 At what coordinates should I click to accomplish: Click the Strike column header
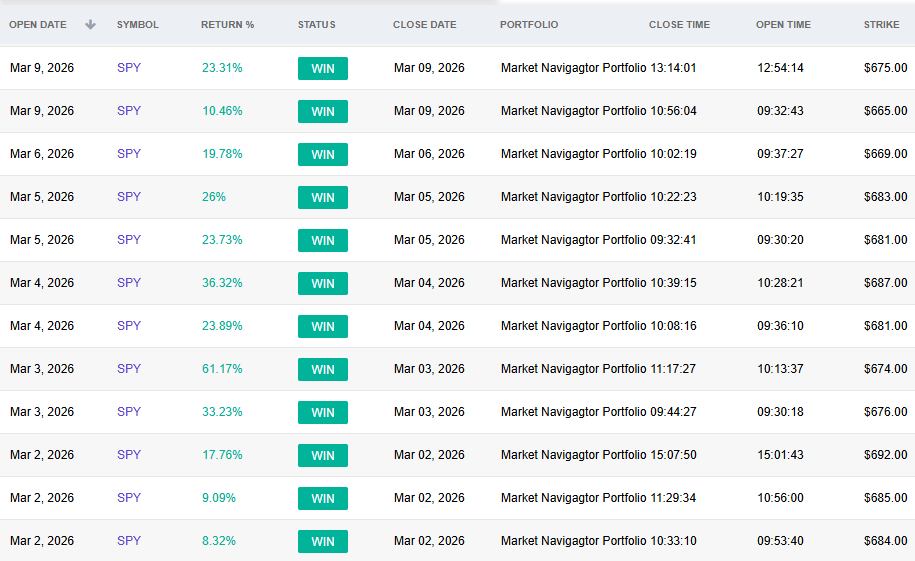[881, 25]
